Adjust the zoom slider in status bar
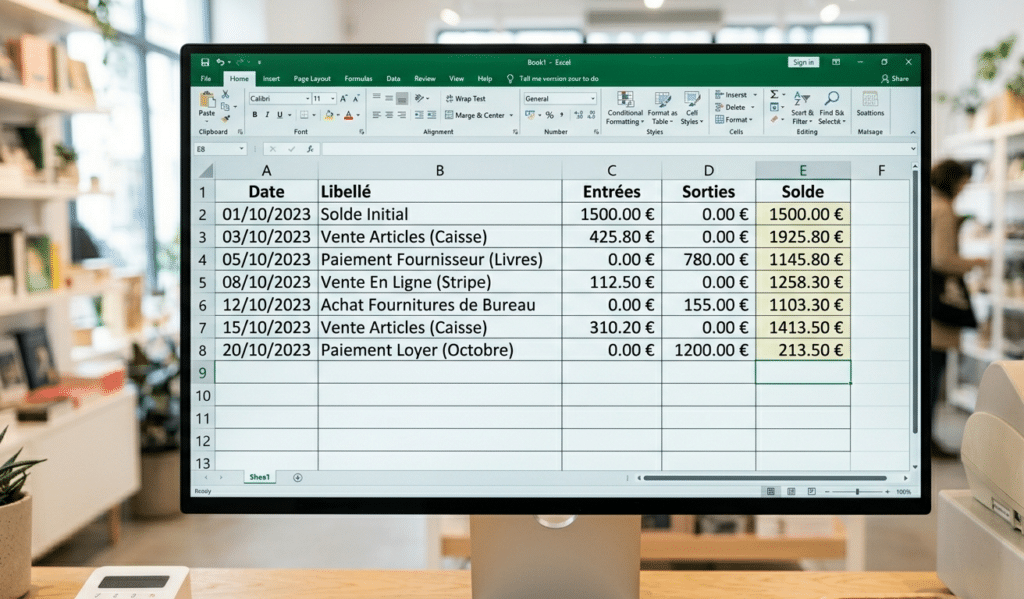The width and height of the screenshot is (1024, 599). point(857,492)
